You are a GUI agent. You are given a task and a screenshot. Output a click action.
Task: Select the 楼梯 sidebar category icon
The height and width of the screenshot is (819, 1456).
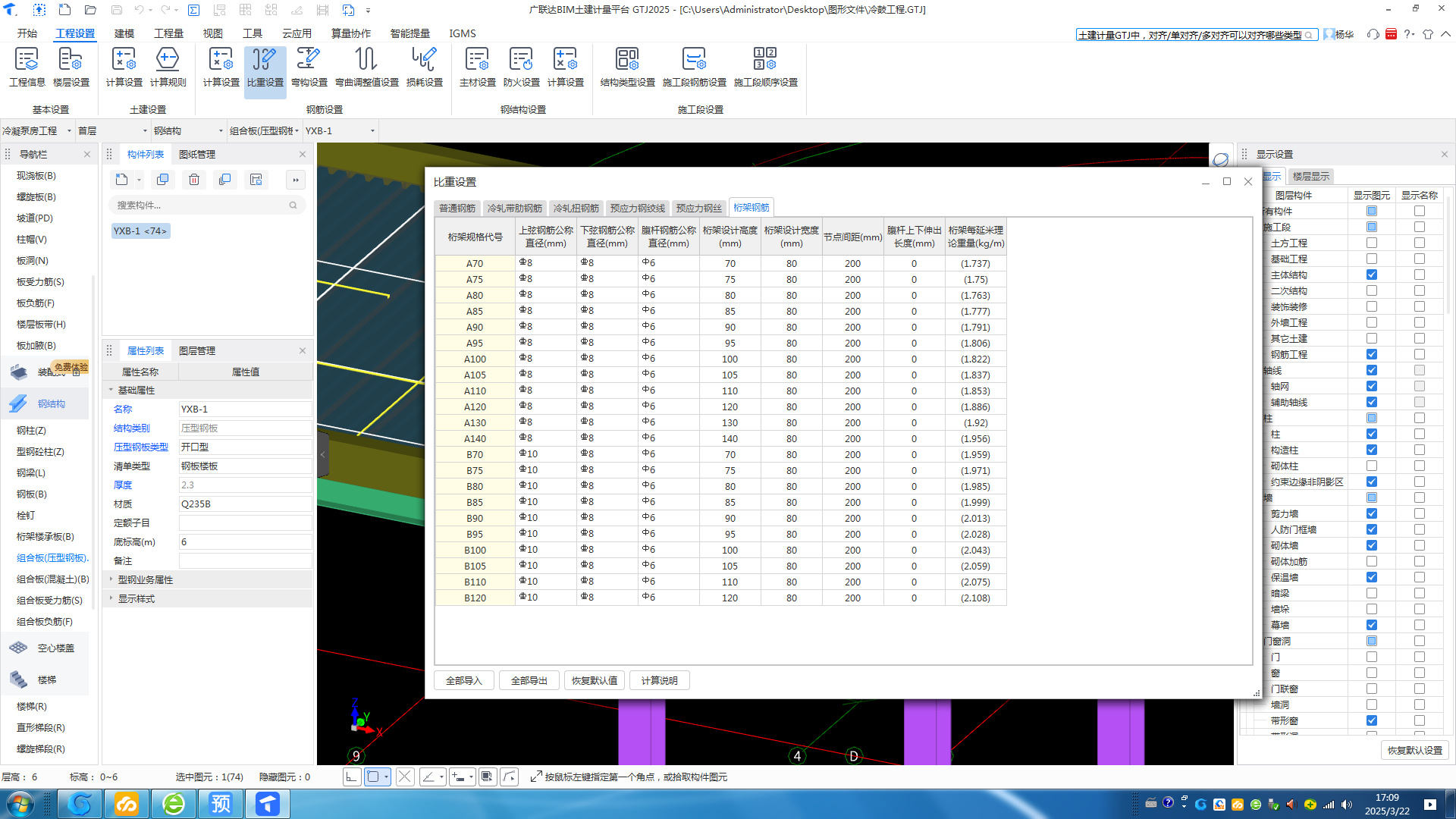(18, 679)
